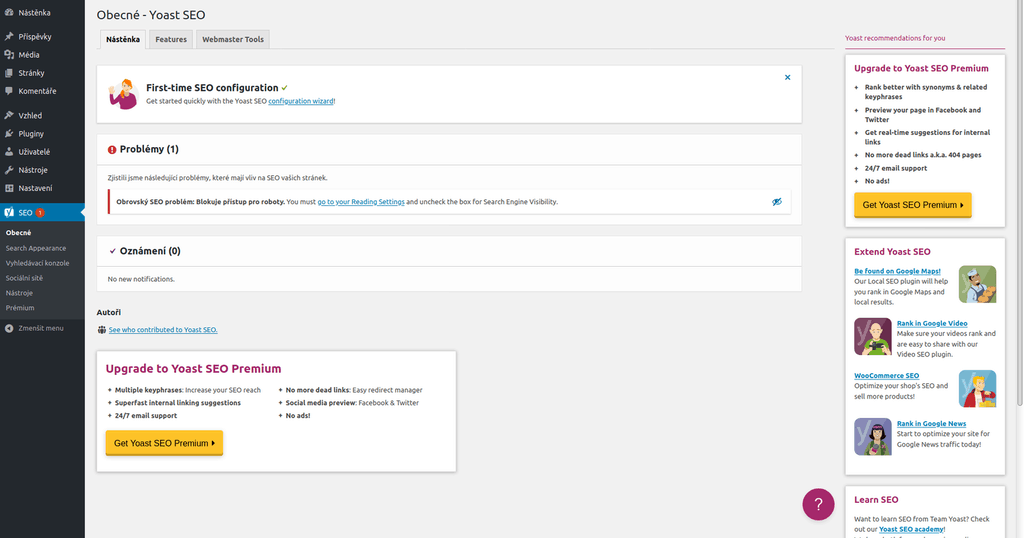Click the Stránky pages icon
This screenshot has width=1024, height=538.
pos(9,73)
